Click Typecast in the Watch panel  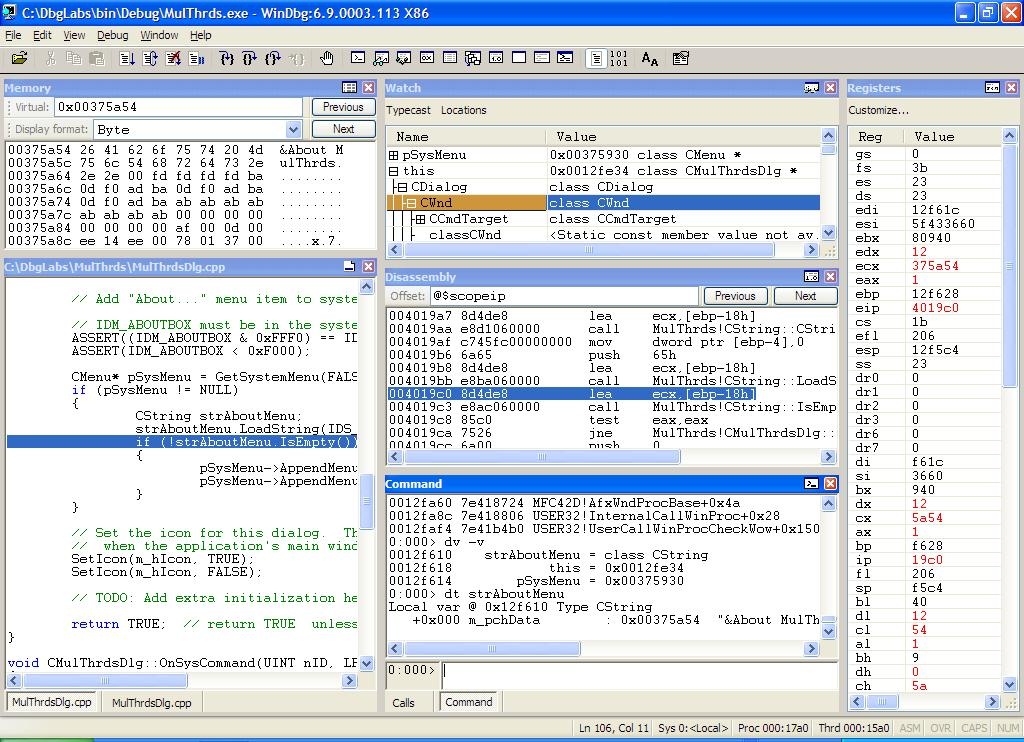click(x=408, y=110)
